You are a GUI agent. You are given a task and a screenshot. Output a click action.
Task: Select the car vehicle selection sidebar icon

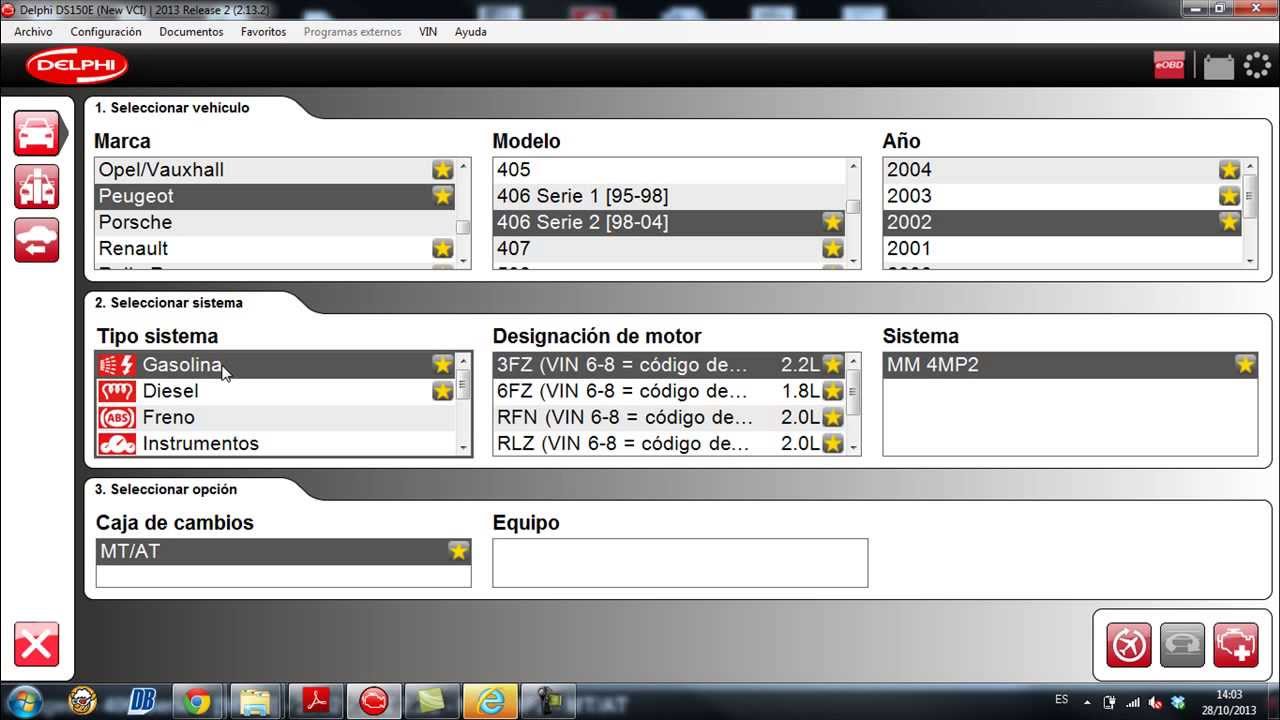click(x=37, y=133)
